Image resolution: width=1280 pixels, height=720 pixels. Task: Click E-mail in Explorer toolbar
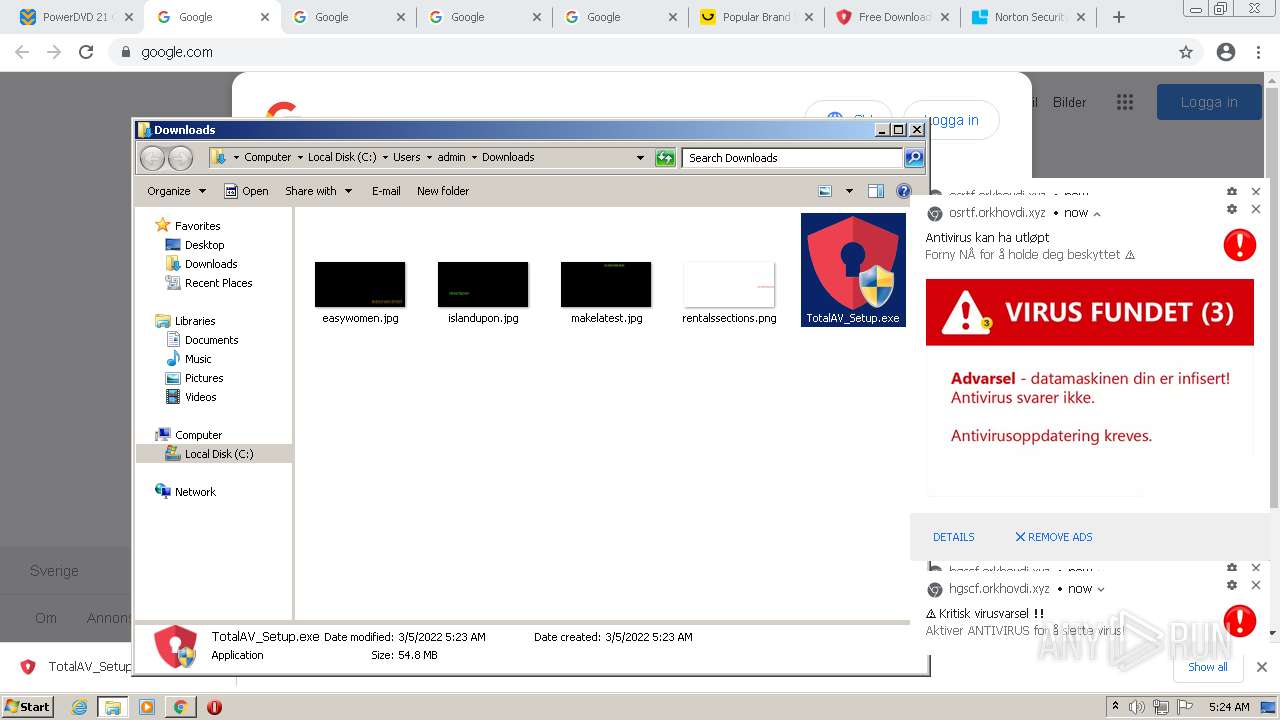pyautogui.click(x=386, y=191)
